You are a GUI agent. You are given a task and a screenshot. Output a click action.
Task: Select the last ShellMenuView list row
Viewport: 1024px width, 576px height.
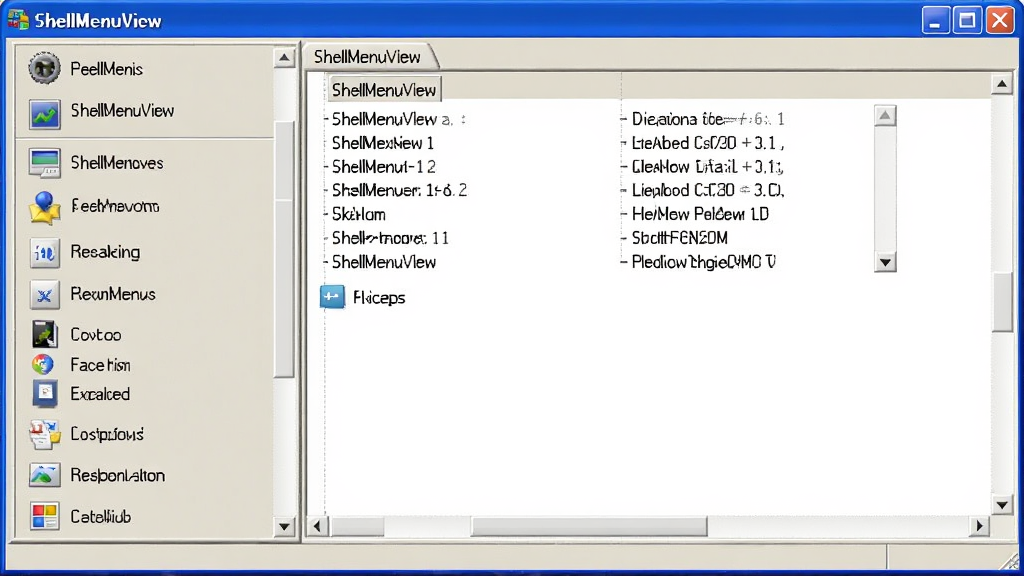(x=384, y=262)
